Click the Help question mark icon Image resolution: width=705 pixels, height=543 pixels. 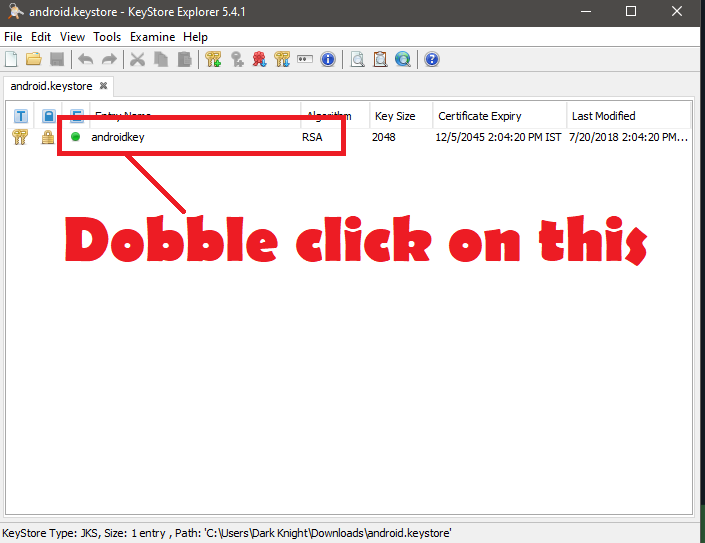[x=432, y=60]
